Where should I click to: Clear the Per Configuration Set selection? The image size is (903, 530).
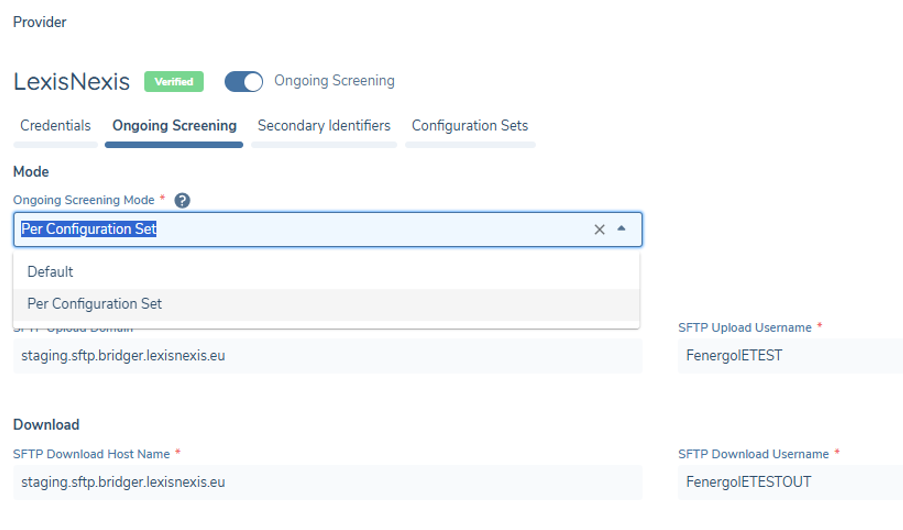600,229
